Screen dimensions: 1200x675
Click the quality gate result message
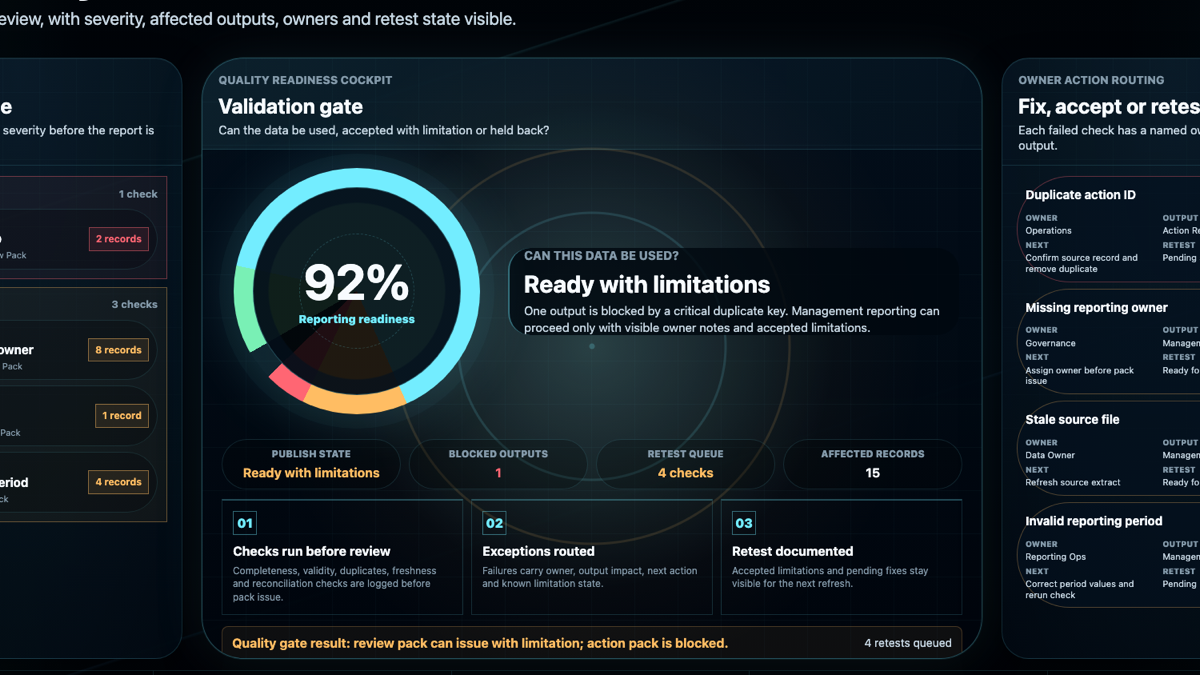coord(480,643)
